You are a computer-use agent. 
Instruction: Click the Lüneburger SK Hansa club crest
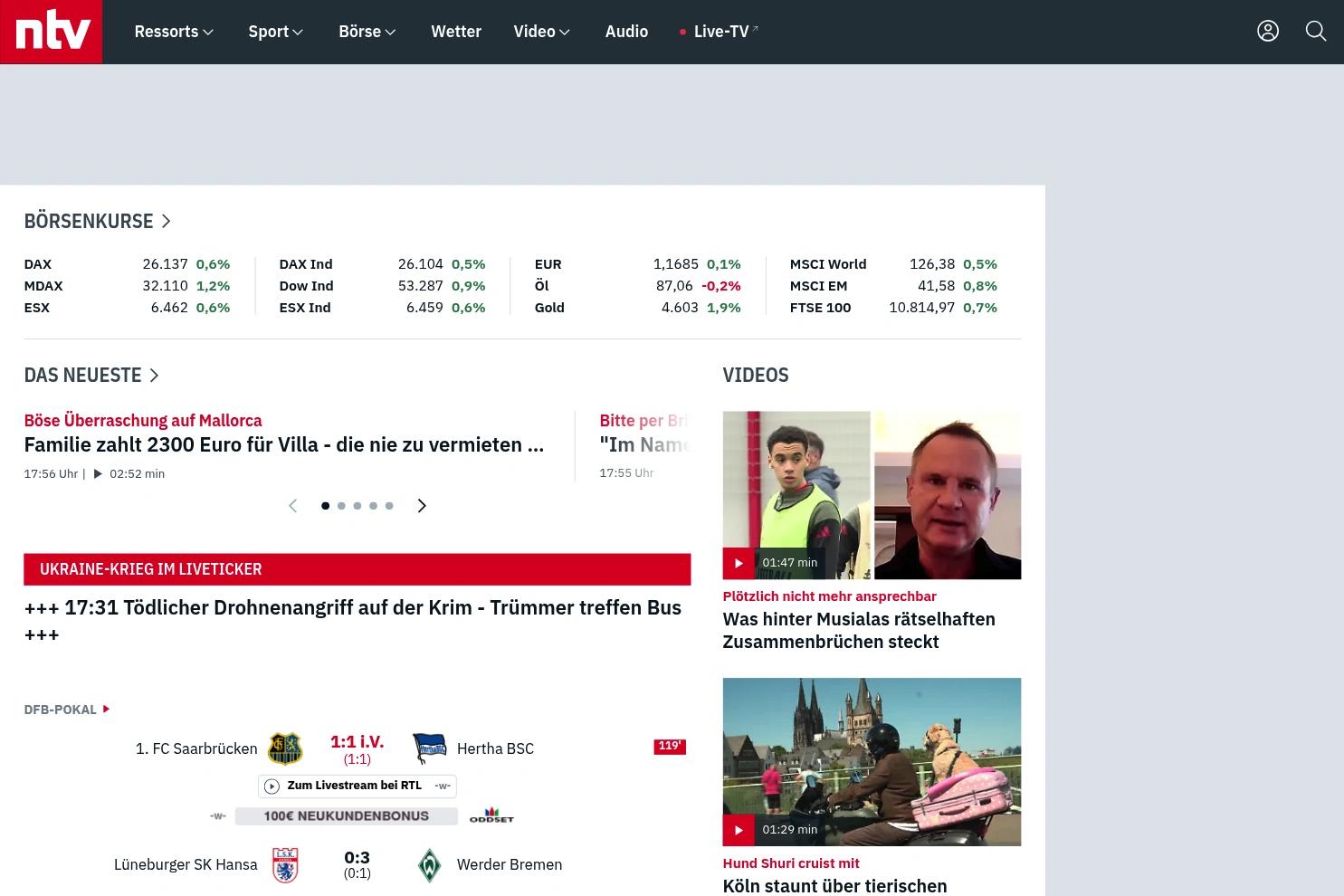coord(285,865)
